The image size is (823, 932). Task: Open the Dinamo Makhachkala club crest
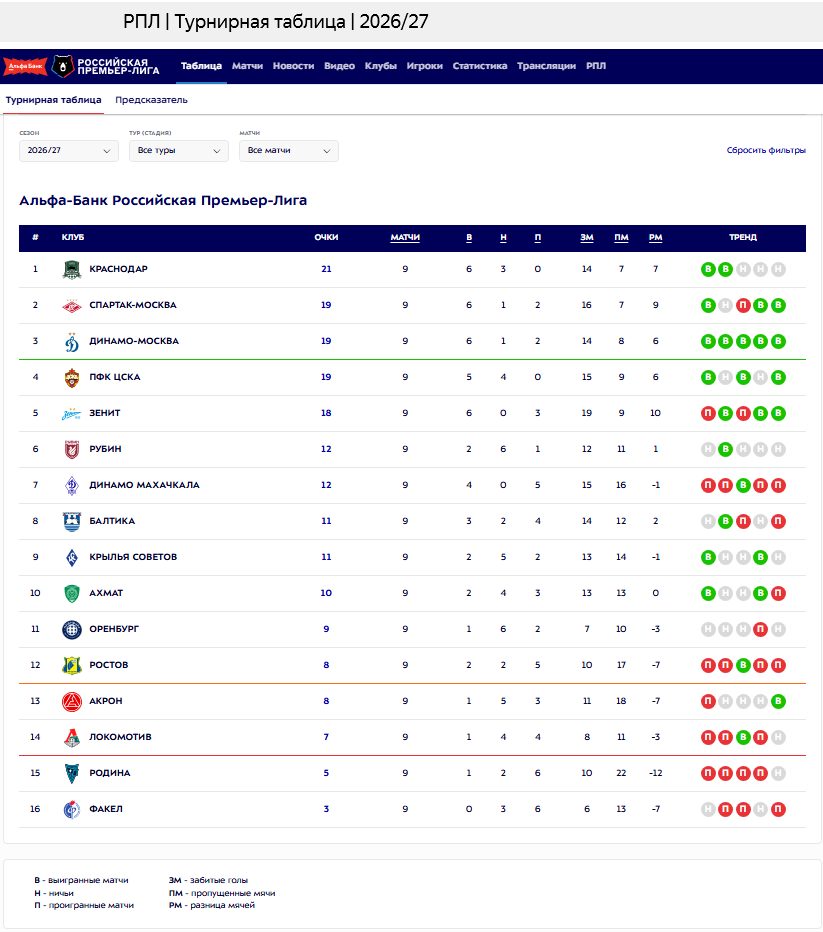[72, 485]
